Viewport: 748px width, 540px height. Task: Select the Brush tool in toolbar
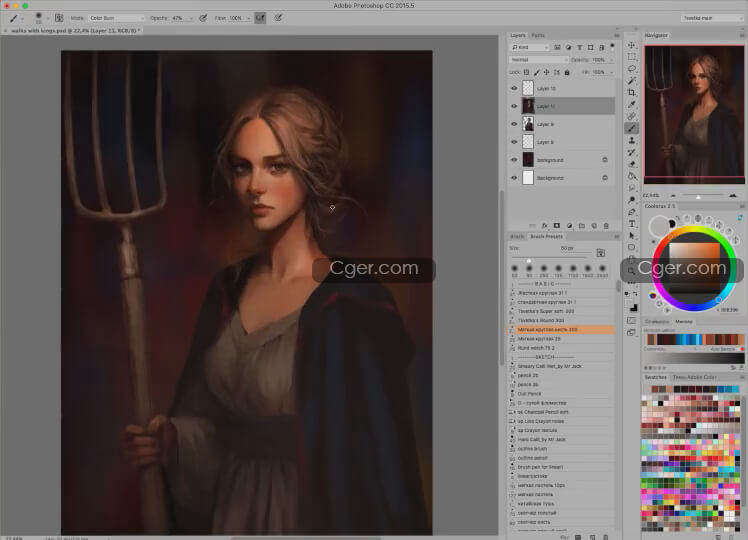pos(632,128)
